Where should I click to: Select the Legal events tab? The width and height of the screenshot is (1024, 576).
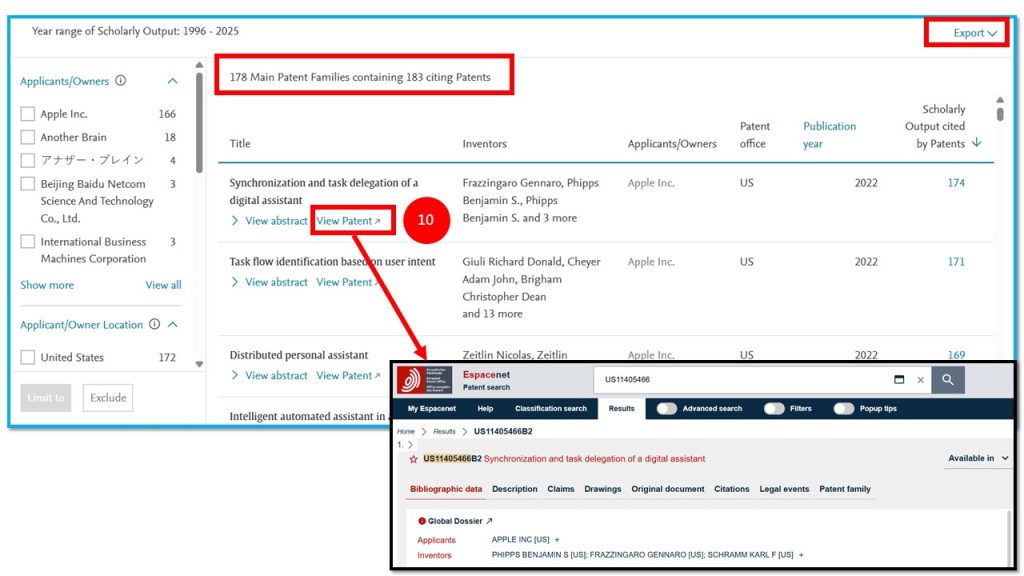(784, 489)
